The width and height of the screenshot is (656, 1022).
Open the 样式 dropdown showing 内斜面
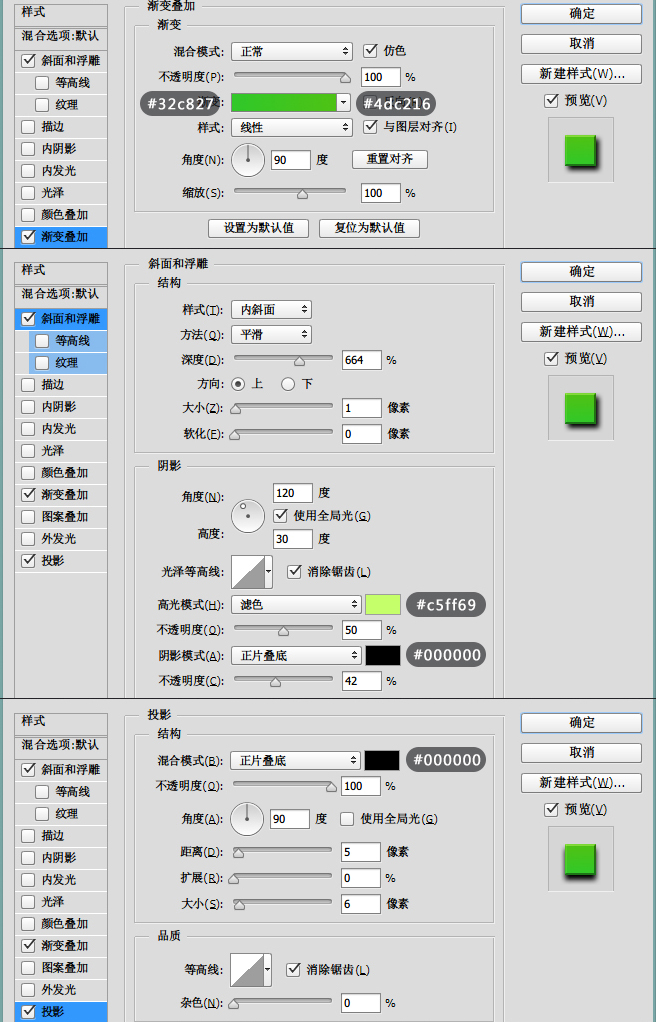click(271, 310)
